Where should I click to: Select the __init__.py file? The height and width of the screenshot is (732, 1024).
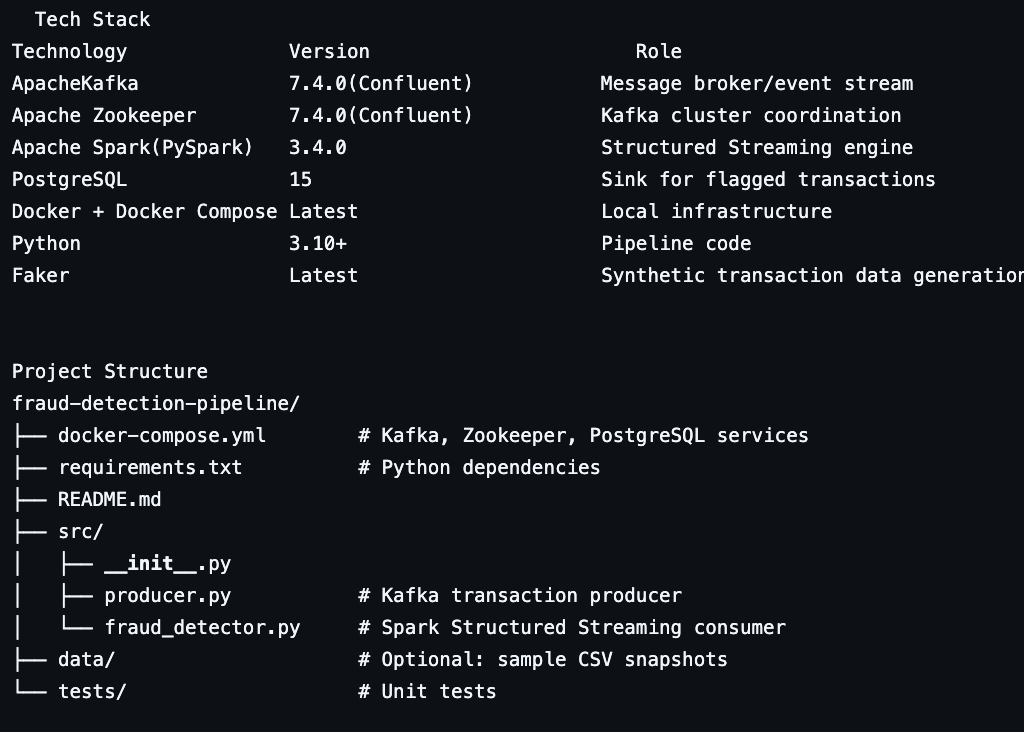click(167, 563)
